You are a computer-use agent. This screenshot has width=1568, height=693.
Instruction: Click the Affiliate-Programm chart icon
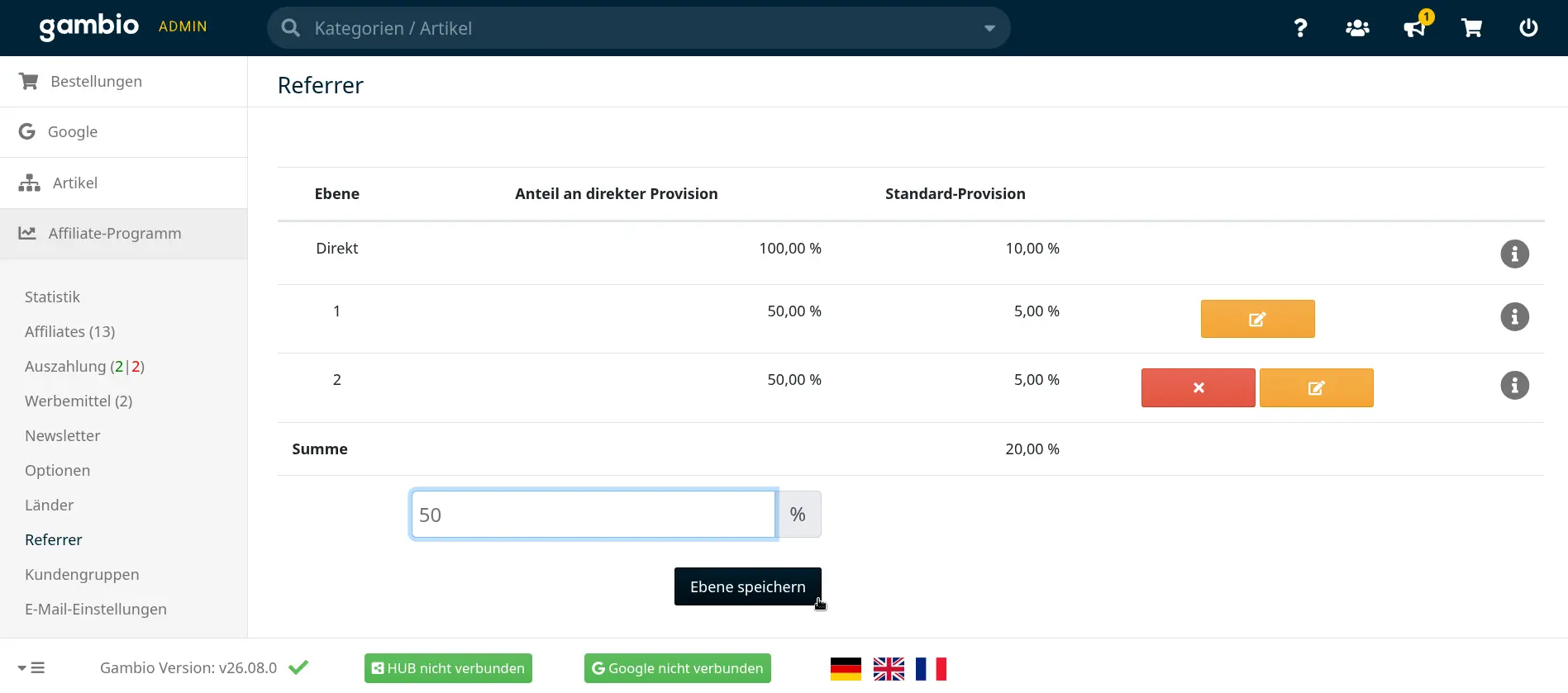click(x=27, y=233)
